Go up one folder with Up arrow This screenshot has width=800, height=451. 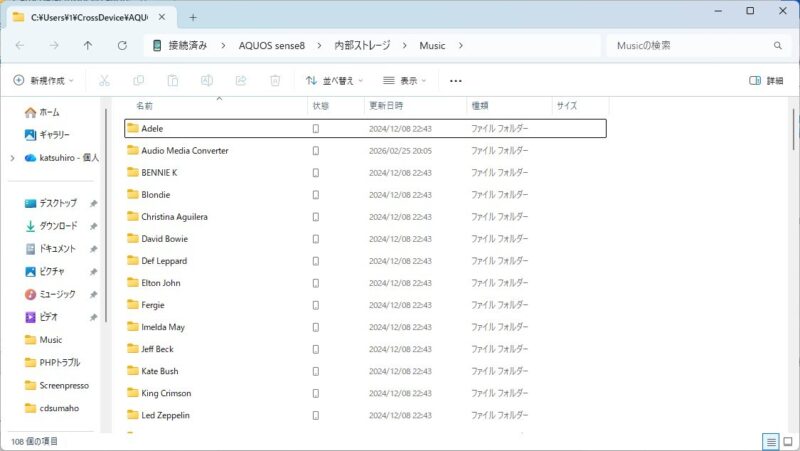[88, 46]
